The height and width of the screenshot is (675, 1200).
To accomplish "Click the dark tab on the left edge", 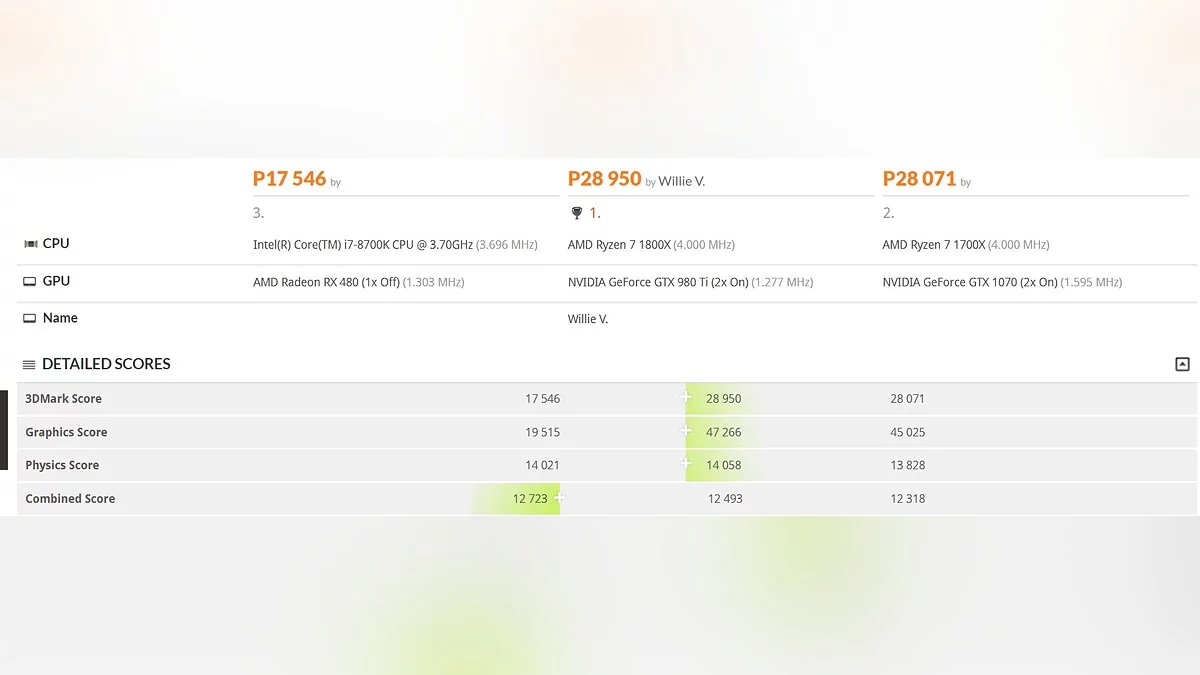I will click(3, 430).
